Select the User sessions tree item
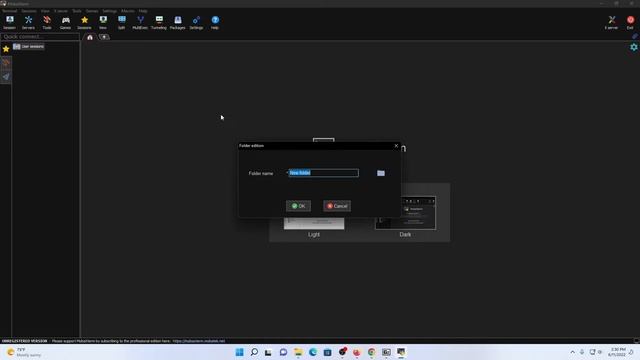This screenshot has height=360, width=640. (29, 47)
